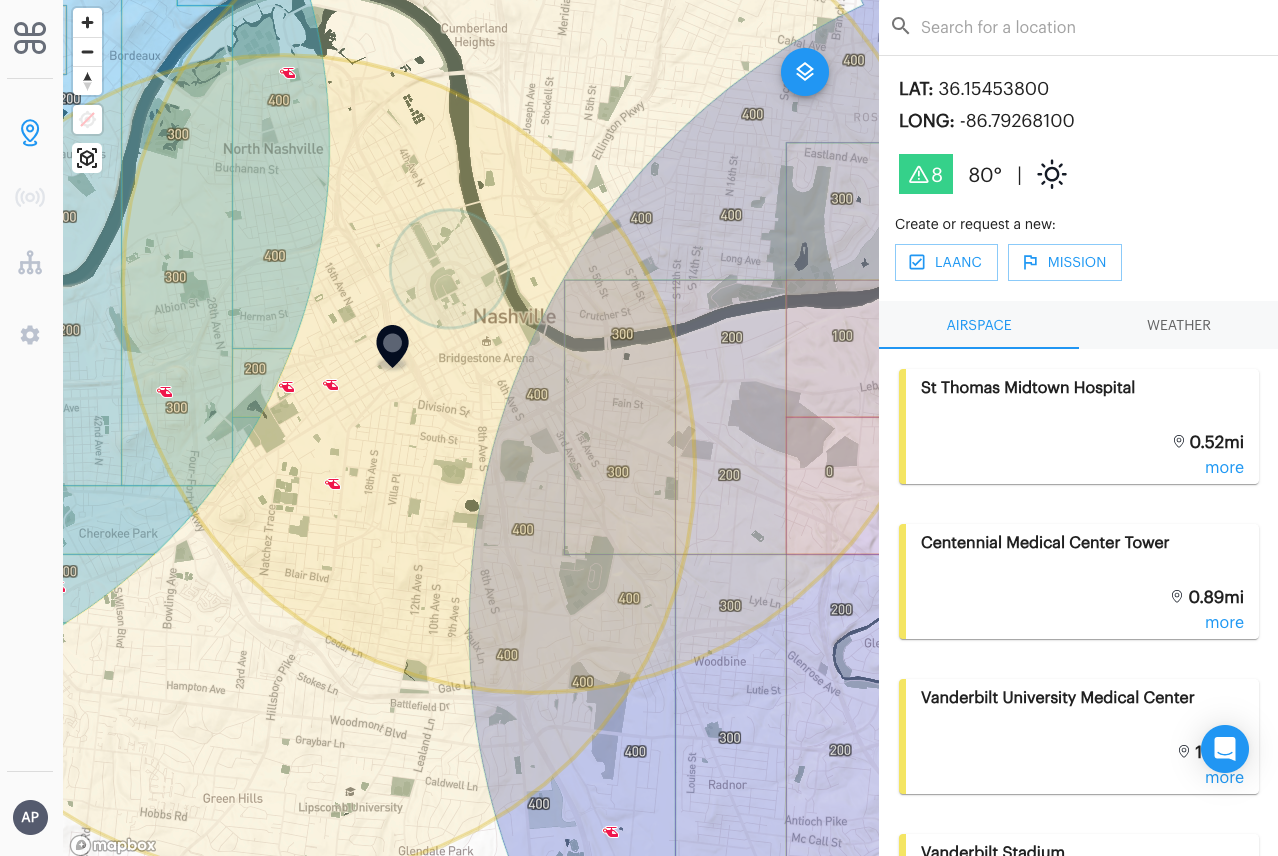
Task: Click the Nashville city label on the map
Action: point(514,317)
